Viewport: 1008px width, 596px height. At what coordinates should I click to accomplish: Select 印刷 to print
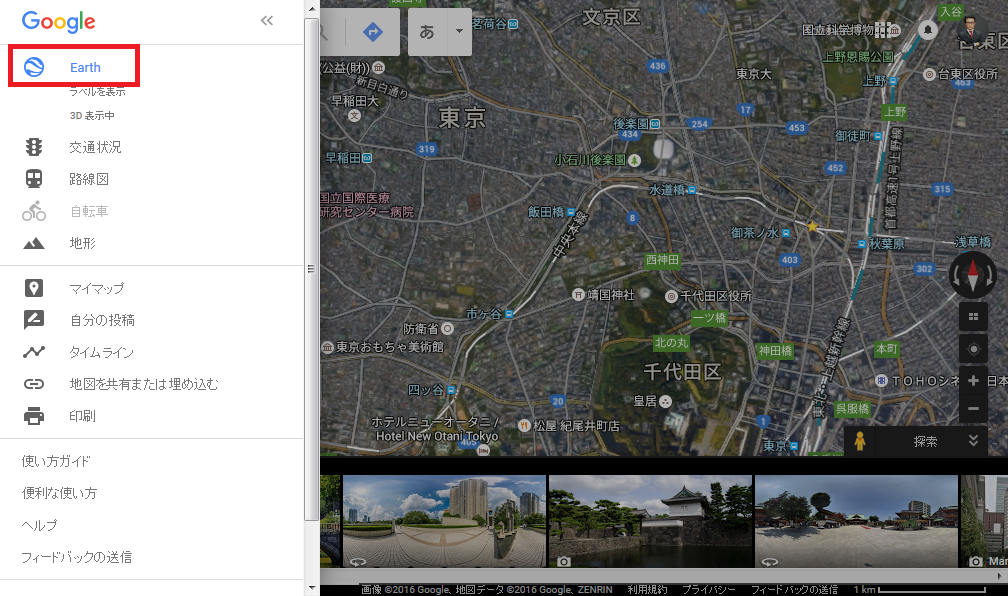(x=82, y=416)
